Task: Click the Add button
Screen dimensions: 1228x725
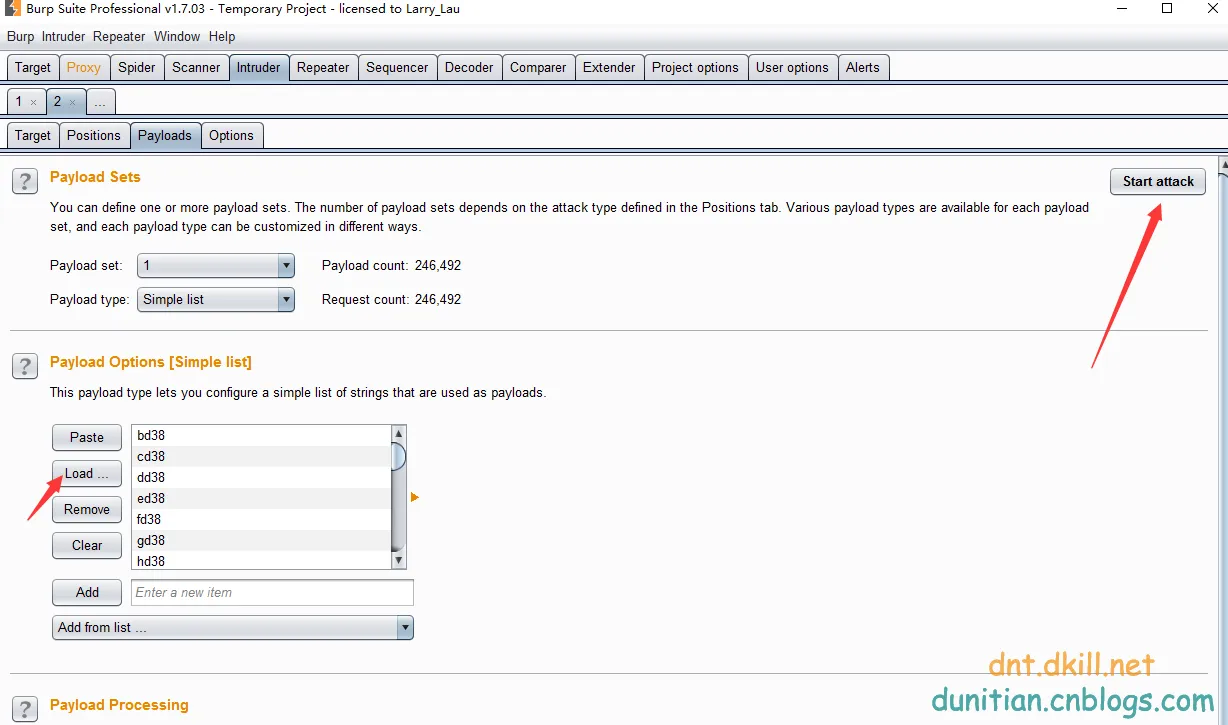Action: (x=87, y=592)
